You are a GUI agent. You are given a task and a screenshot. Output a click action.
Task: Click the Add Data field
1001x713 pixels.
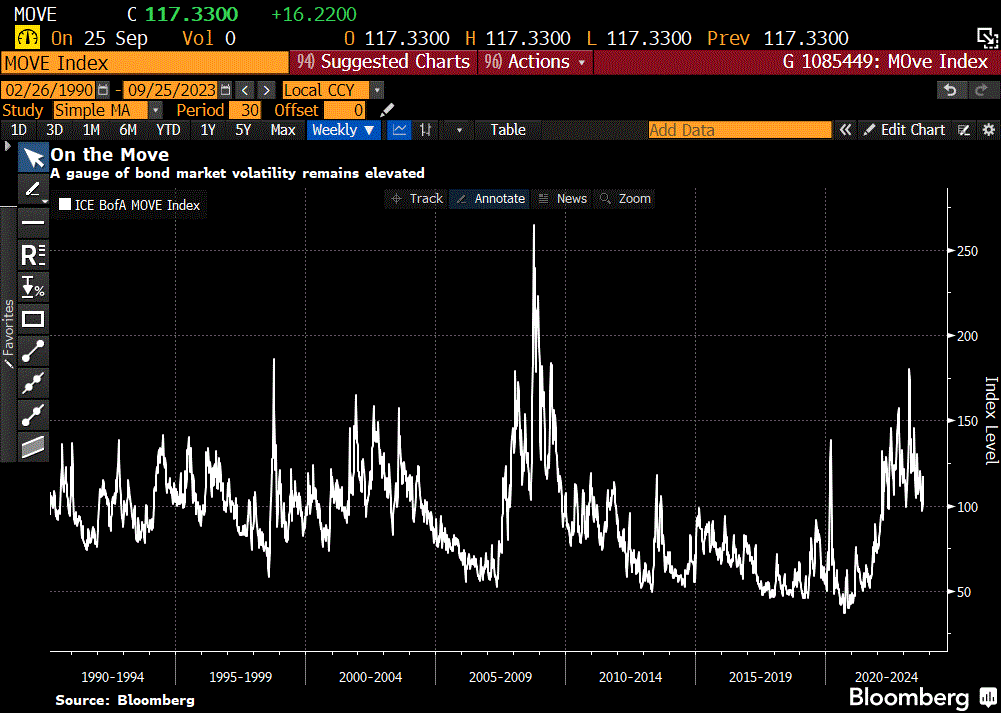740,130
